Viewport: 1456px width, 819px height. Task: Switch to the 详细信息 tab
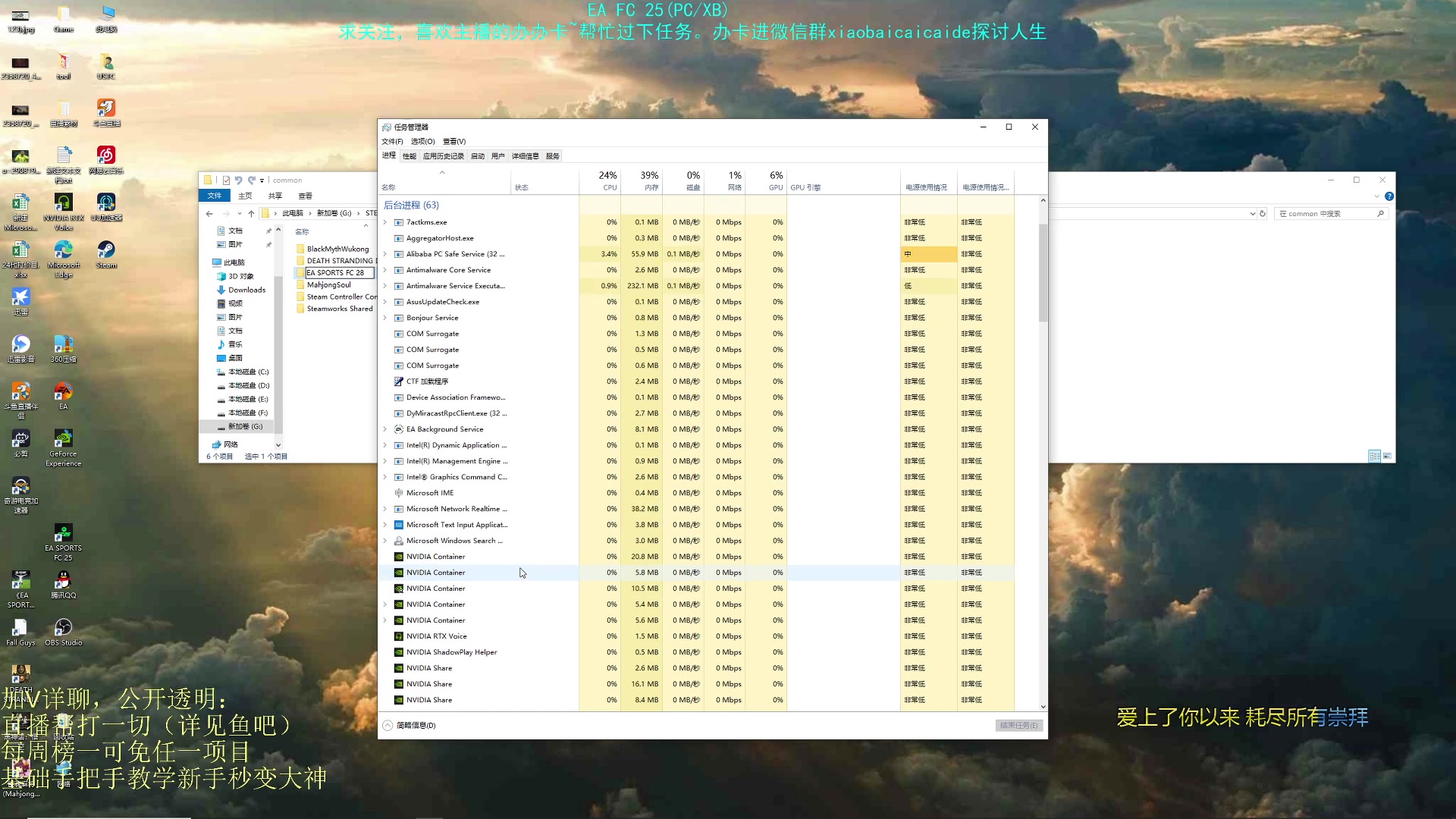tap(525, 156)
